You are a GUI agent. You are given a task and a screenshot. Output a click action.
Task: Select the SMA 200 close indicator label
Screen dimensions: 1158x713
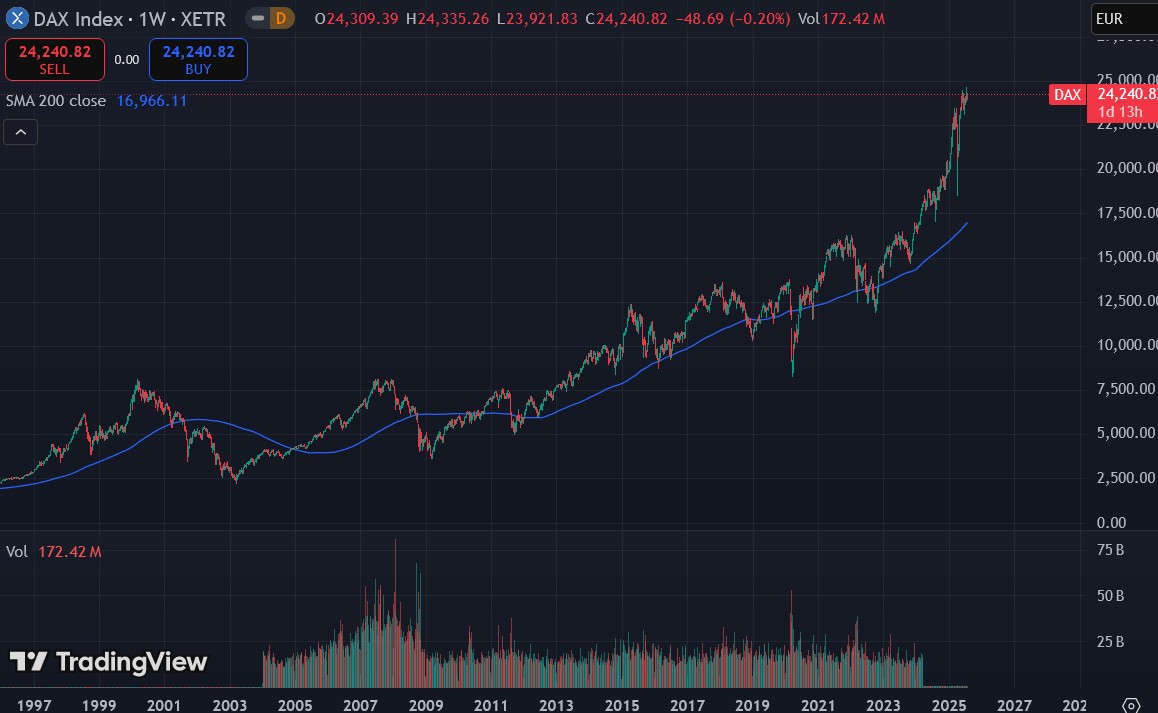point(55,100)
